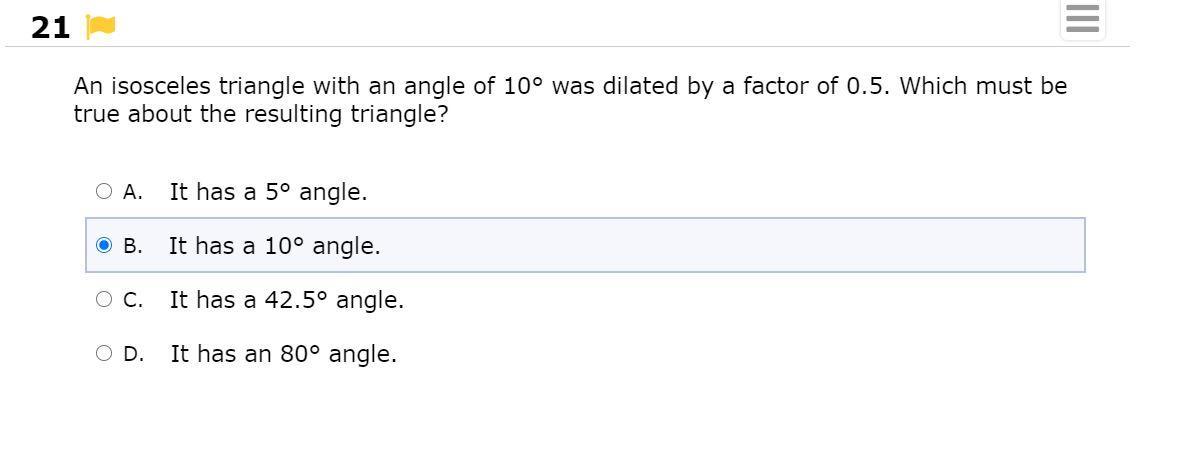Click answer text 'It has a 5° angle.'

268,192
